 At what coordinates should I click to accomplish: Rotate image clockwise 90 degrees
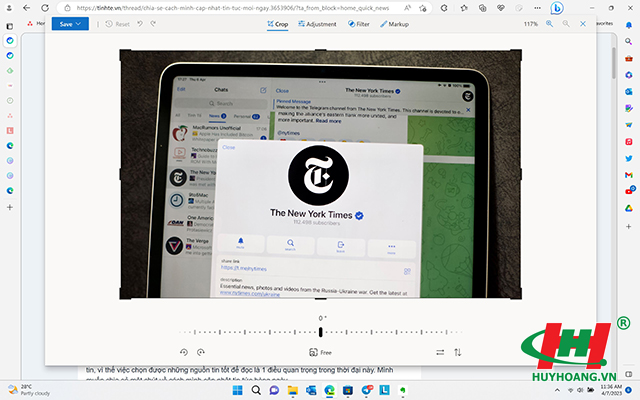pos(201,352)
